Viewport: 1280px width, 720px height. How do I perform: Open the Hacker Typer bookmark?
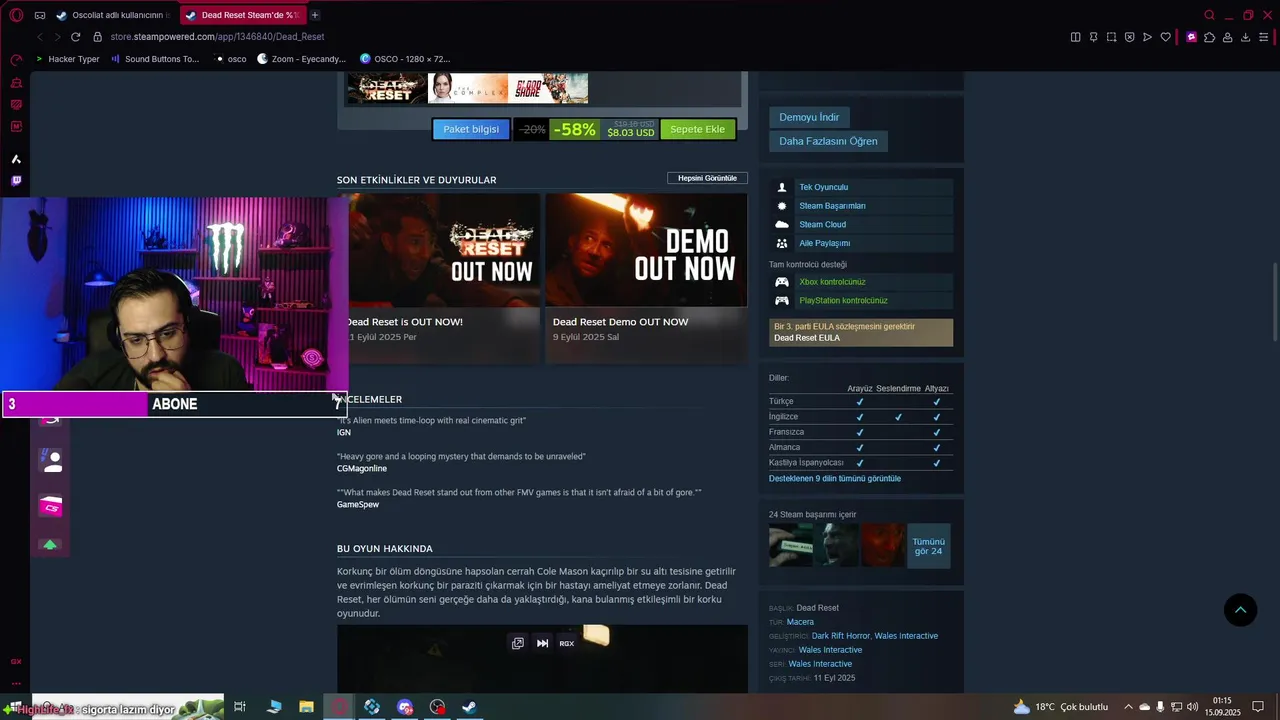tap(67, 59)
